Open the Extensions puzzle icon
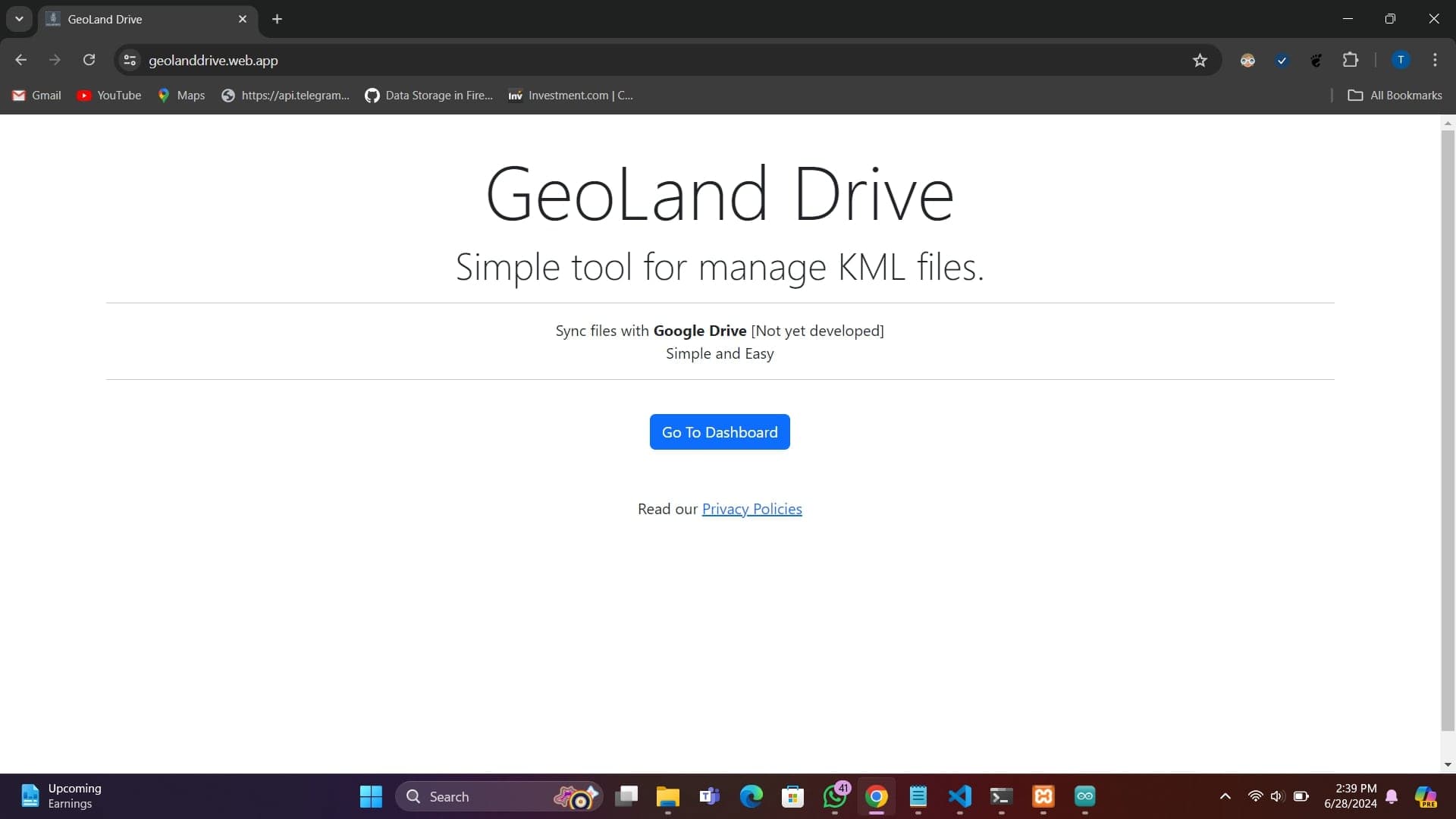Viewport: 1456px width, 819px height. 1350,60
